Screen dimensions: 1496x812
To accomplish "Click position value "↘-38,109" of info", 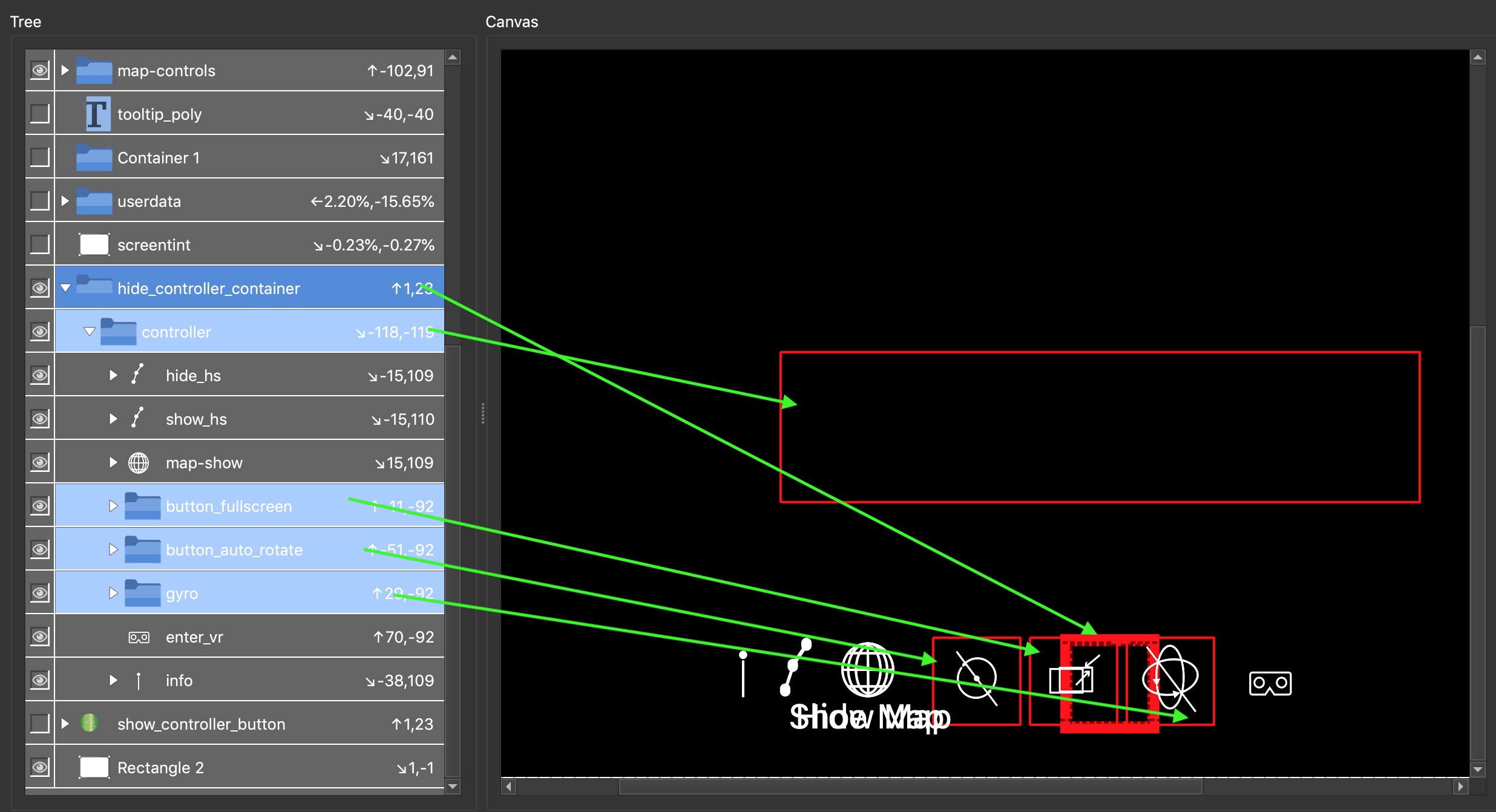I will pyautogui.click(x=399, y=681).
